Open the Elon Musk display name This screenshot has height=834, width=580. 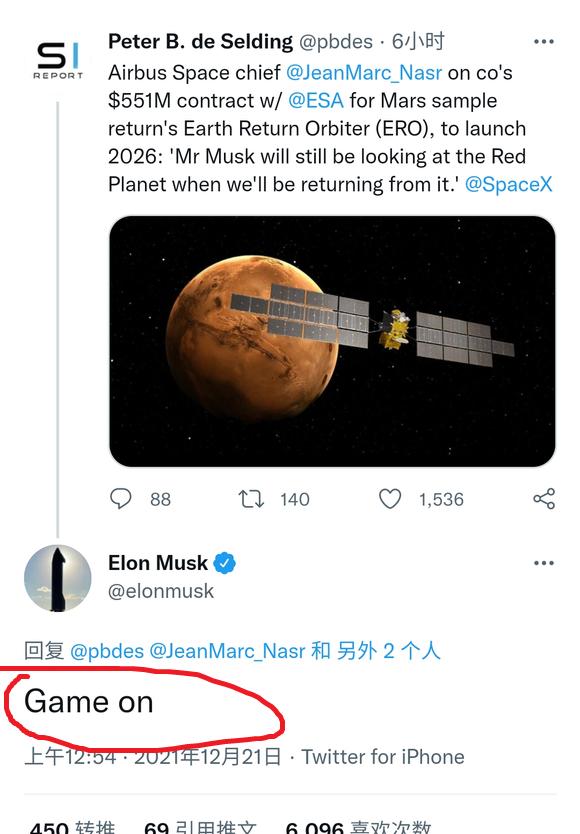[158, 563]
